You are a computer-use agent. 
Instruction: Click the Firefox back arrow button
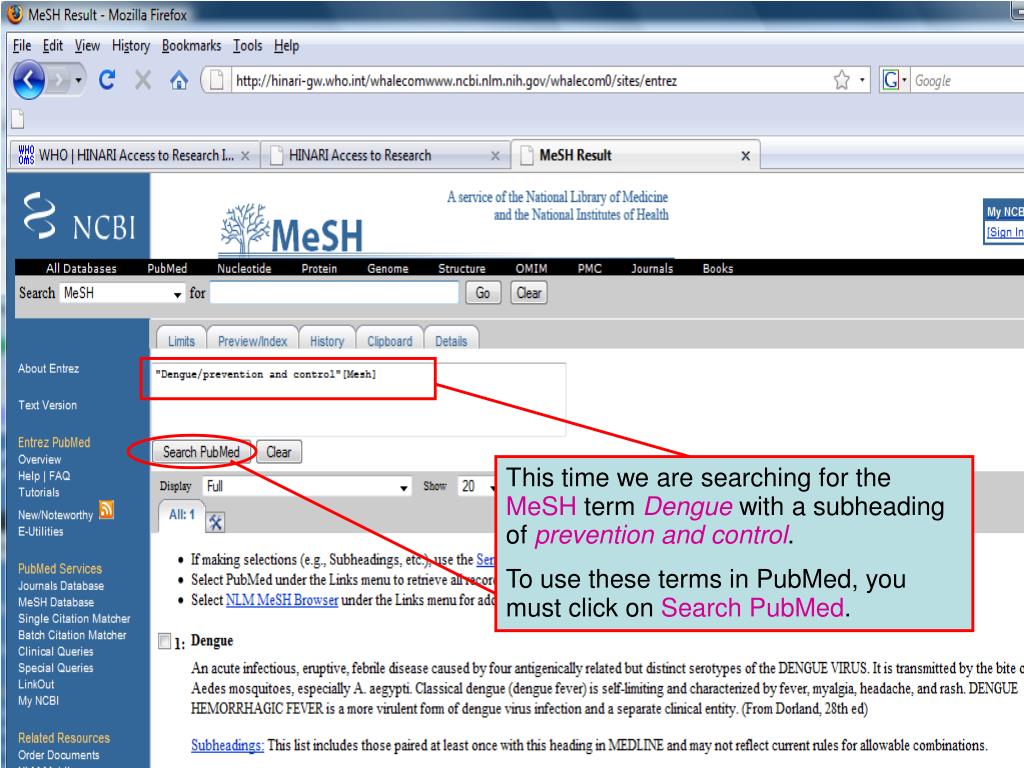point(29,80)
